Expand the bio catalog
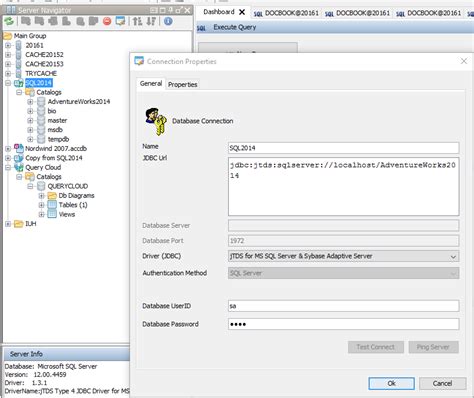 coord(30,111)
